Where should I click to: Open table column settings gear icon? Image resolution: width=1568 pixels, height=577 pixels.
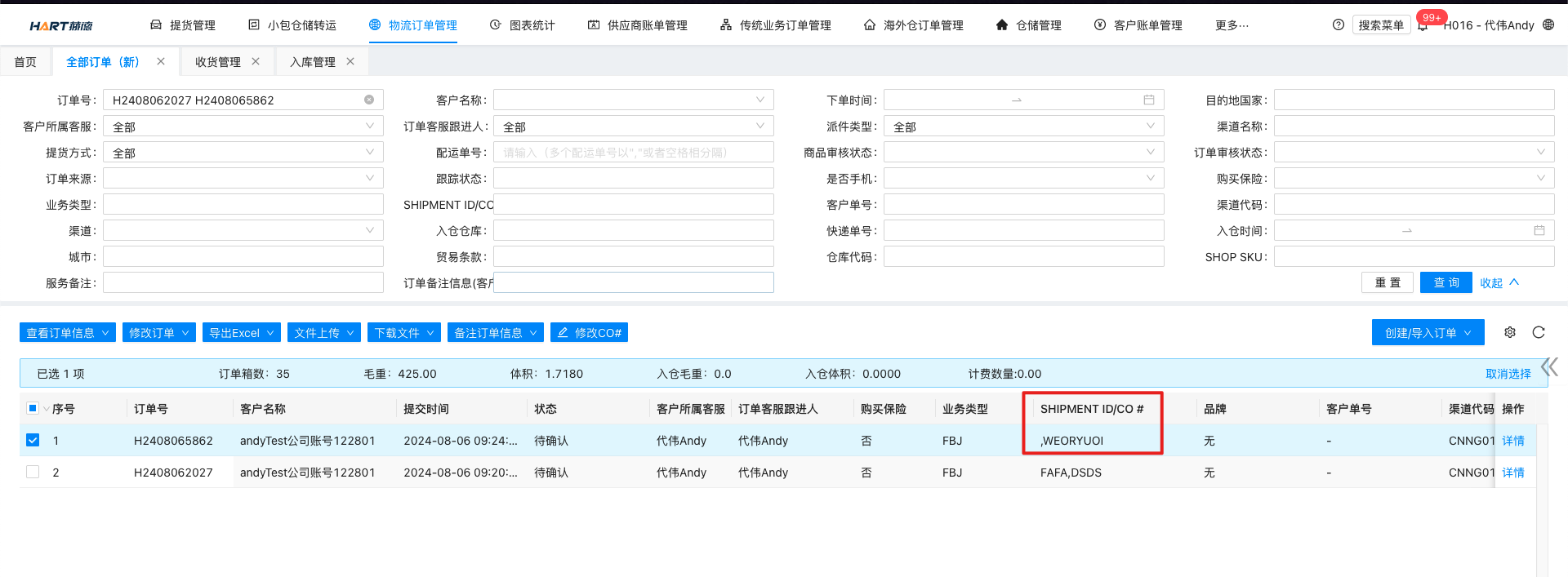click(x=1510, y=332)
